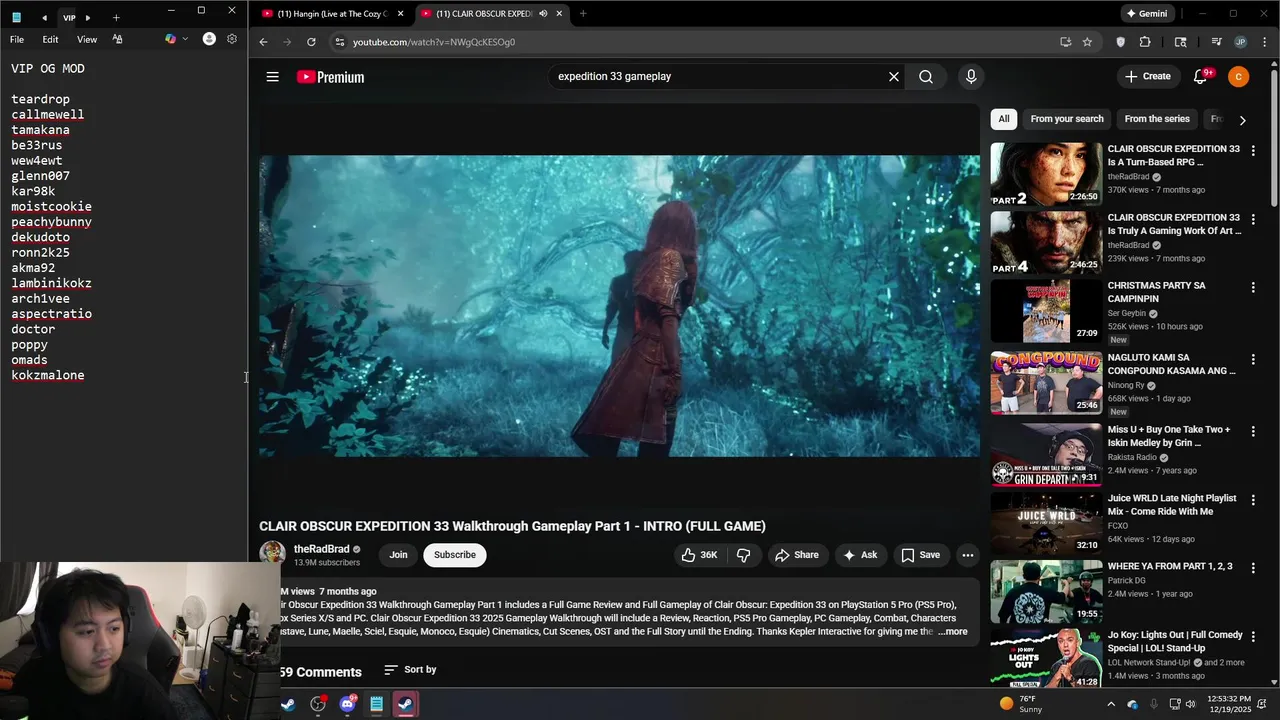Clear the YouTube search box text
This screenshot has height=720, width=1280.
point(894,77)
